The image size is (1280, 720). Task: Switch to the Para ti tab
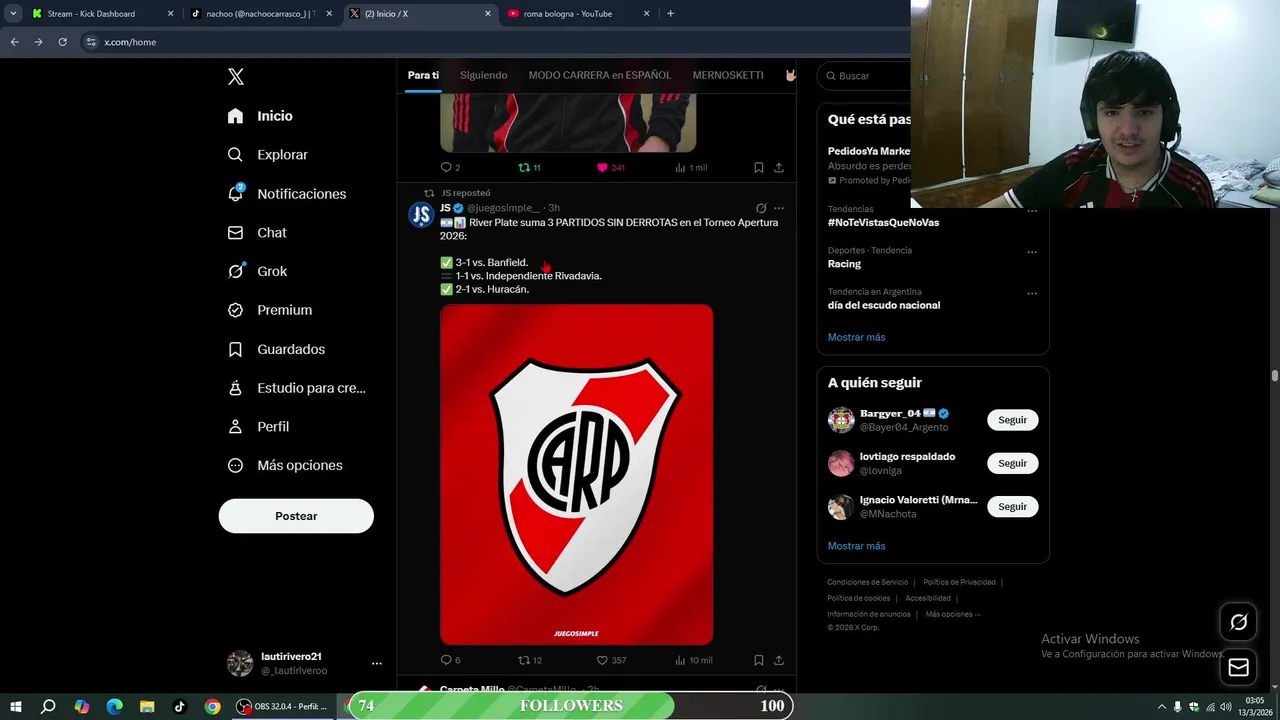click(x=423, y=75)
